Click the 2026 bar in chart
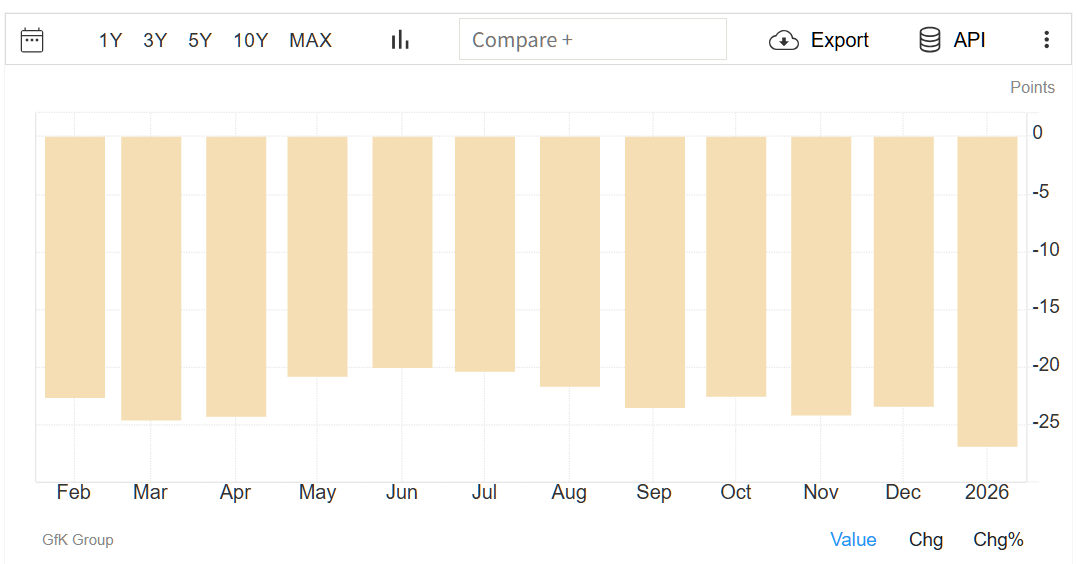1078x564 pixels. (x=987, y=290)
